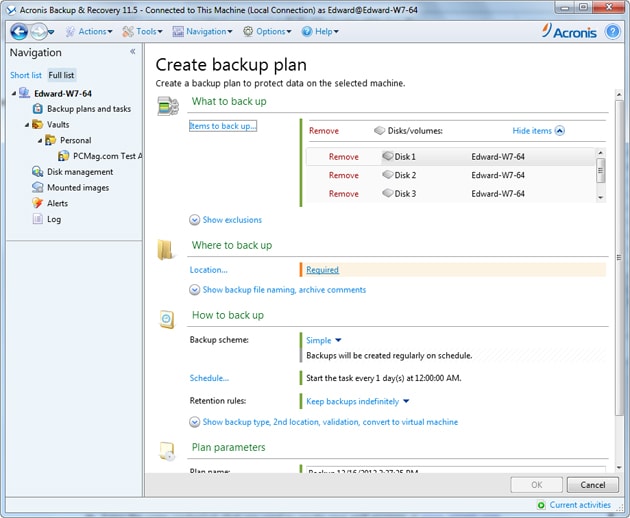Click the What to back up icon
The image size is (630, 518).
tap(168, 106)
